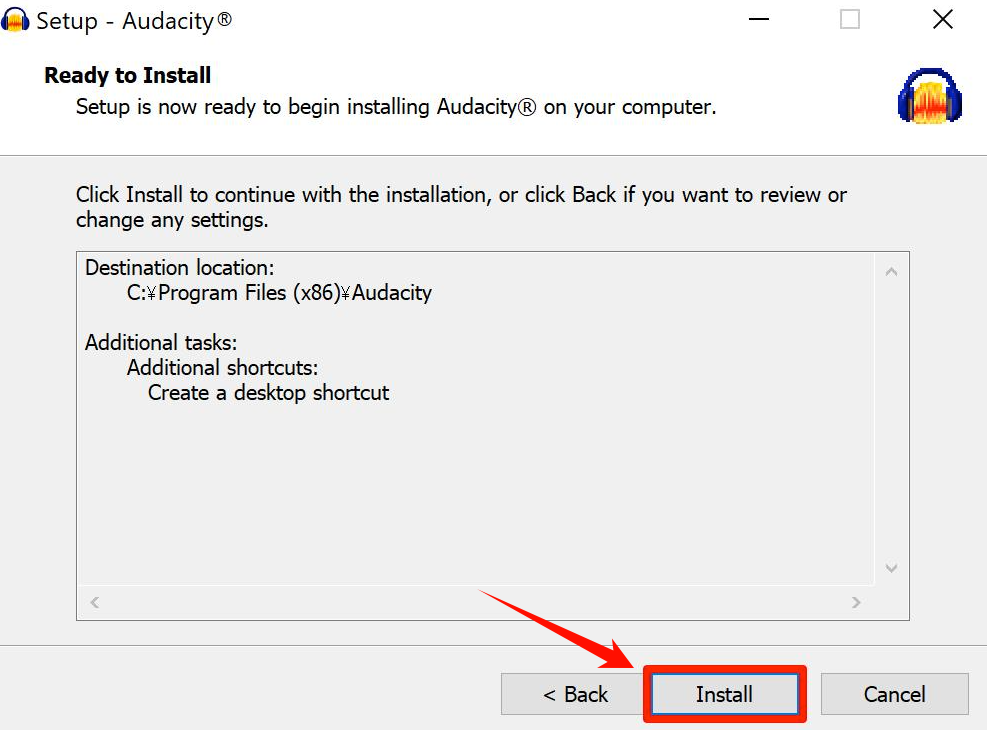Click the Audacity title bar icon

(x=15, y=20)
